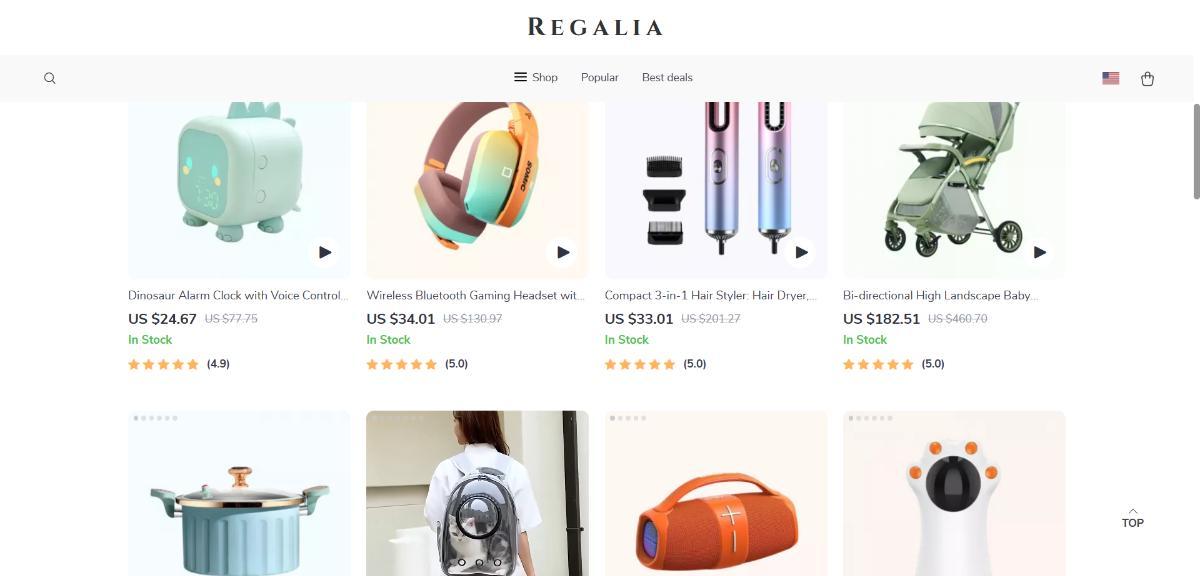The width and height of the screenshot is (1200, 576).
Task: Click the US flag country selector
Action: [x=1110, y=78]
